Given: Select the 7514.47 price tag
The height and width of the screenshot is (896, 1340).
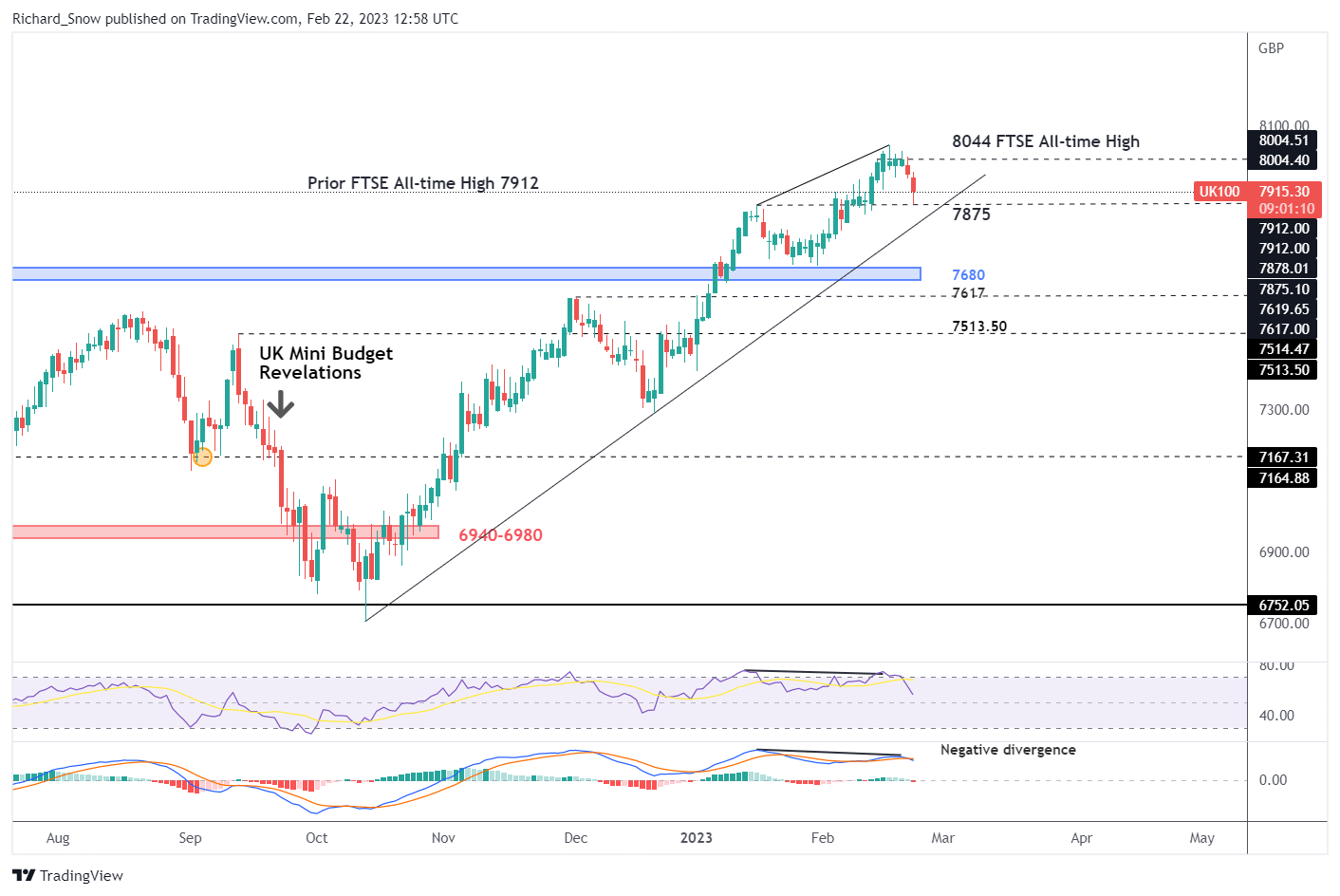Looking at the screenshot, I should pos(1284,349).
